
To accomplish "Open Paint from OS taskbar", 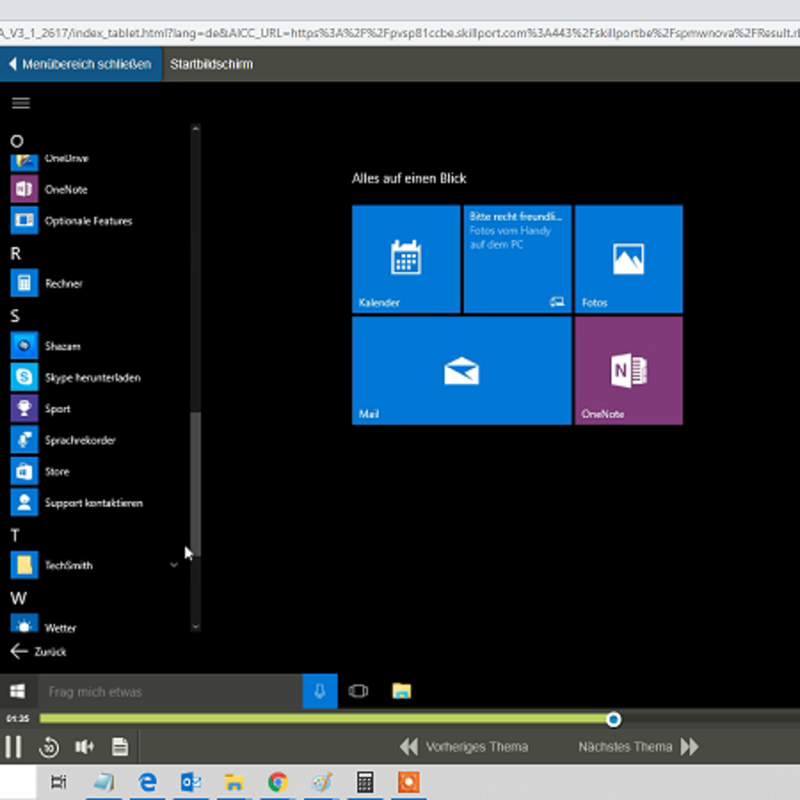I will [322, 782].
